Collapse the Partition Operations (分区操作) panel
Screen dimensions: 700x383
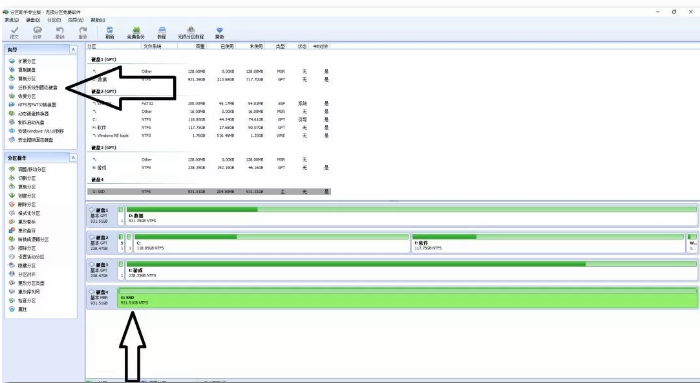tap(73, 158)
